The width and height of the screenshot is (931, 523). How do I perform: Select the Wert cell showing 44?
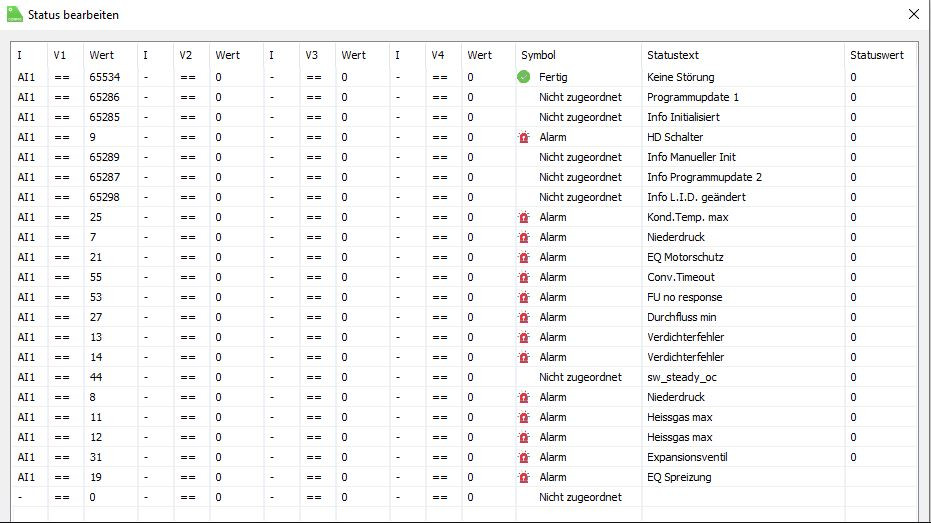pyautogui.click(x=96, y=378)
